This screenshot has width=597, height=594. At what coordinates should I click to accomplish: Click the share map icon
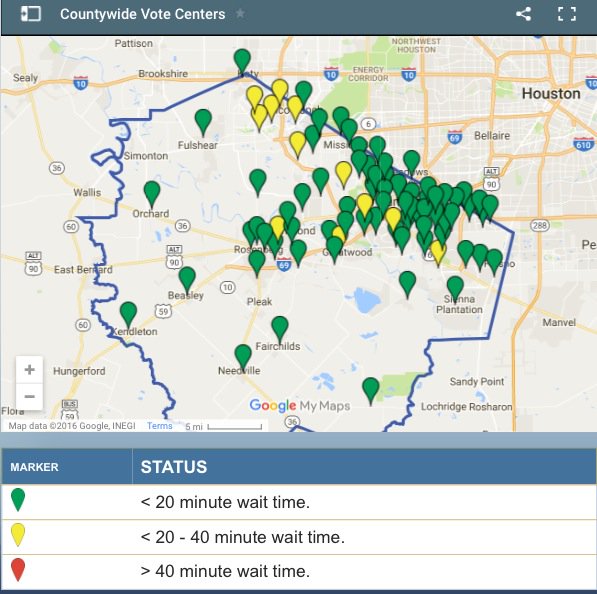tap(524, 14)
